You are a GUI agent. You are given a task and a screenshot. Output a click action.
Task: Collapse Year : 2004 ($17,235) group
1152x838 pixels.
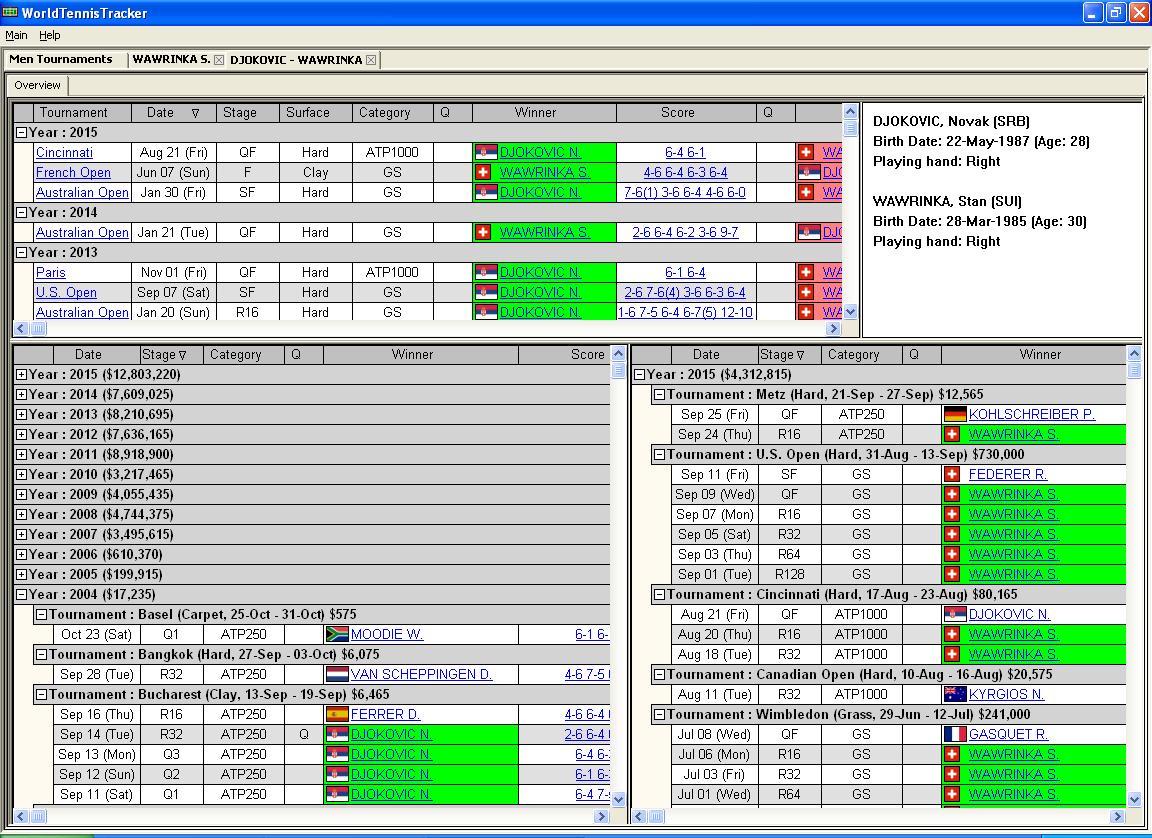tap(21, 594)
